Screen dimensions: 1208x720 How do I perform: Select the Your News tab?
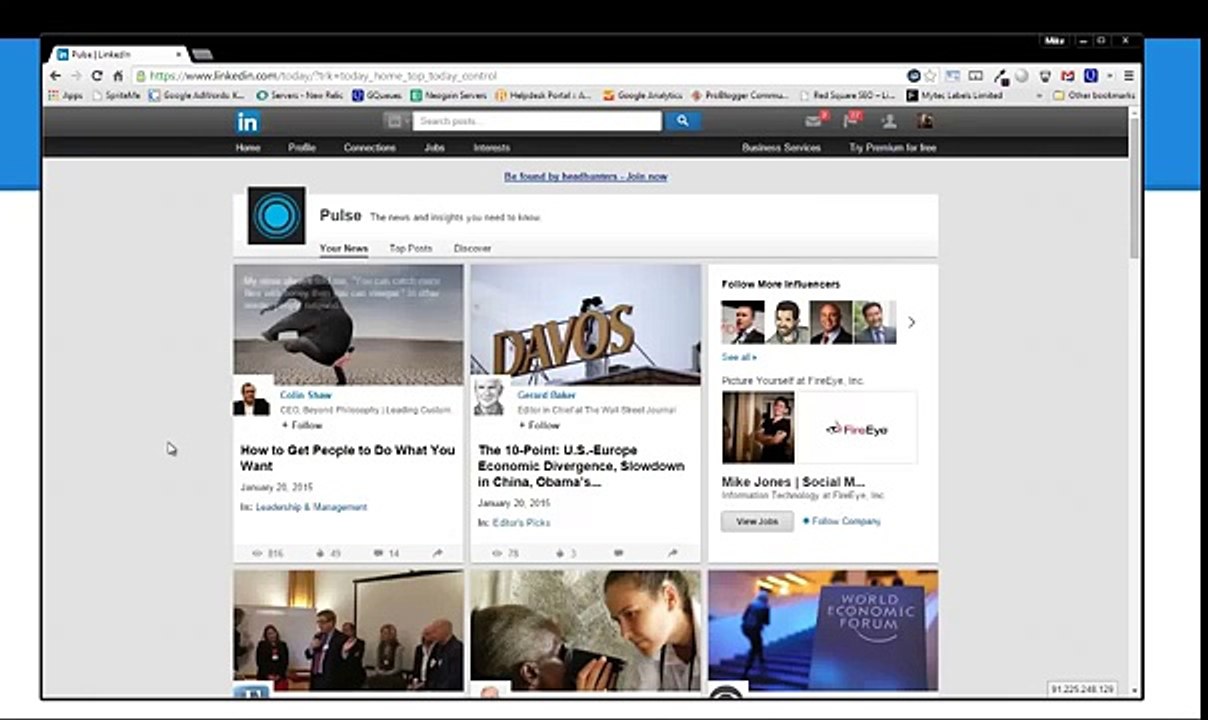pyautogui.click(x=344, y=248)
